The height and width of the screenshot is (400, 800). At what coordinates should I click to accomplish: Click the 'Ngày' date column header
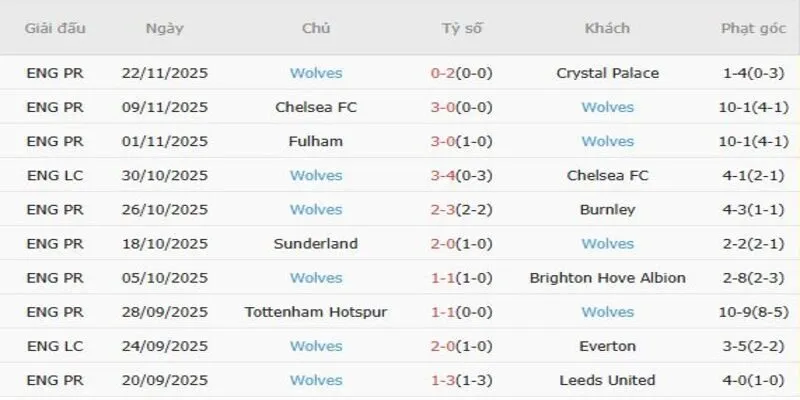point(164,28)
